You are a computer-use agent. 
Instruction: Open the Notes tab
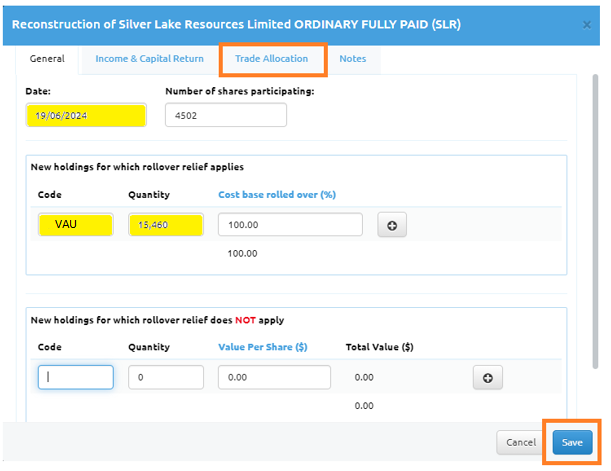(x=352, y=59)
